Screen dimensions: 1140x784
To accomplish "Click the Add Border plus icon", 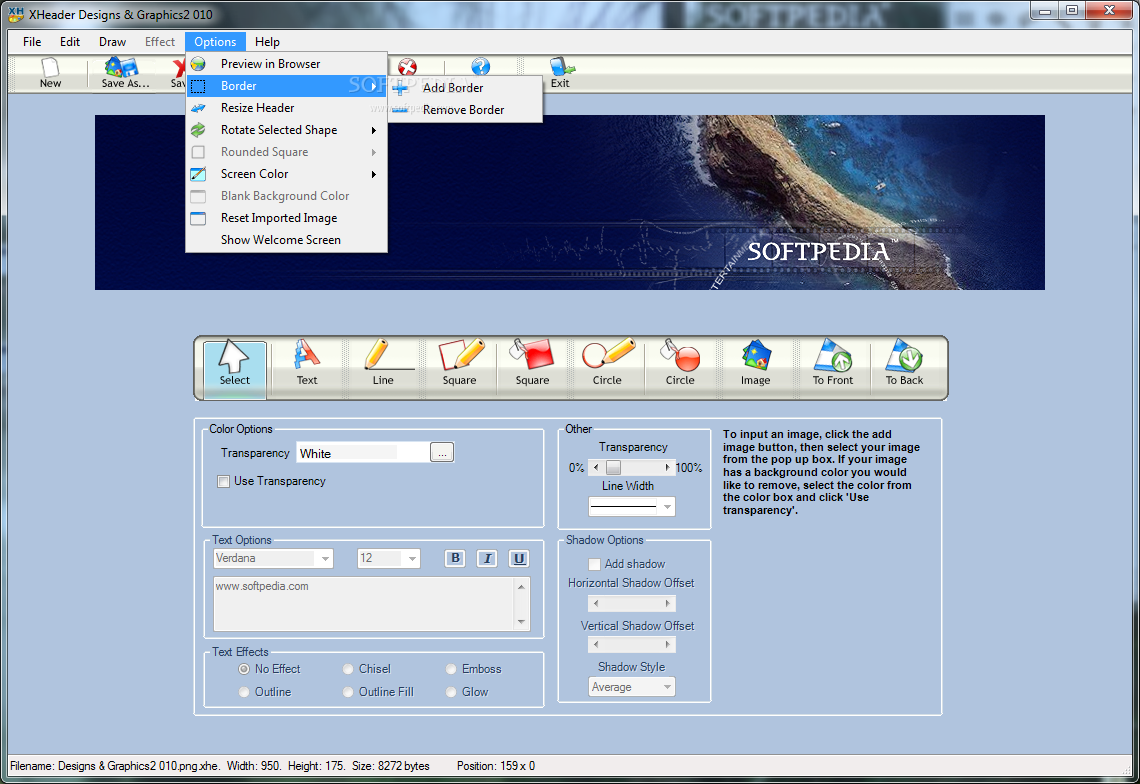I will pyautogui.click(x=400, y=88).
